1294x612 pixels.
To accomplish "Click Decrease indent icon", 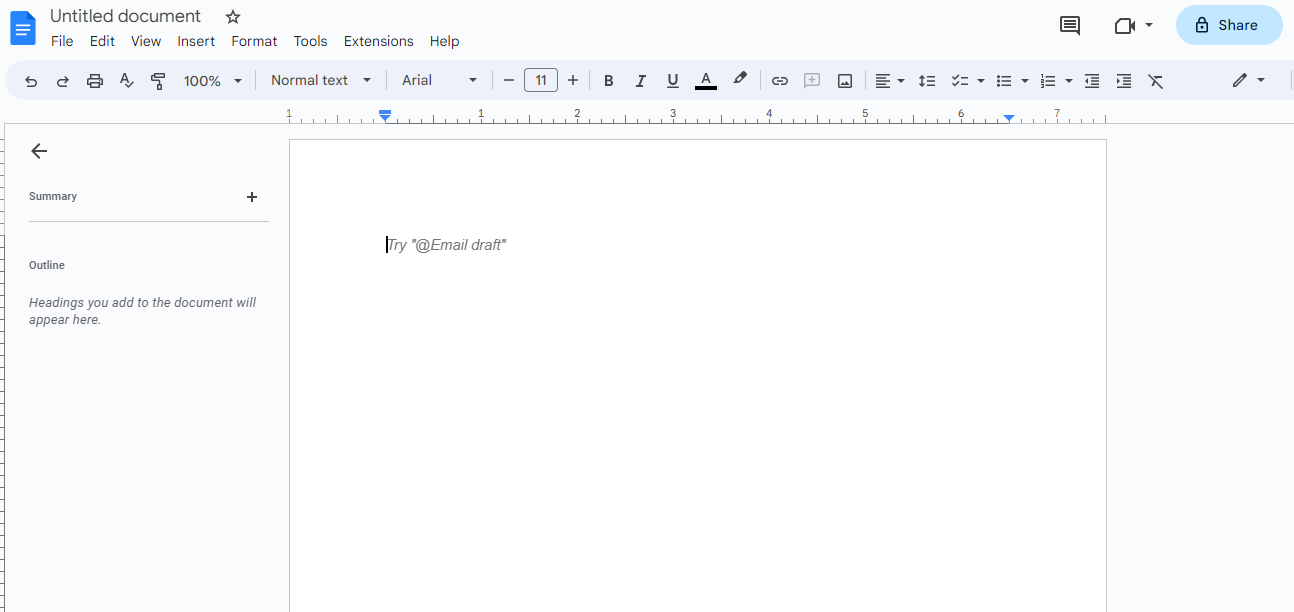I will click(x=1092, y=81).
